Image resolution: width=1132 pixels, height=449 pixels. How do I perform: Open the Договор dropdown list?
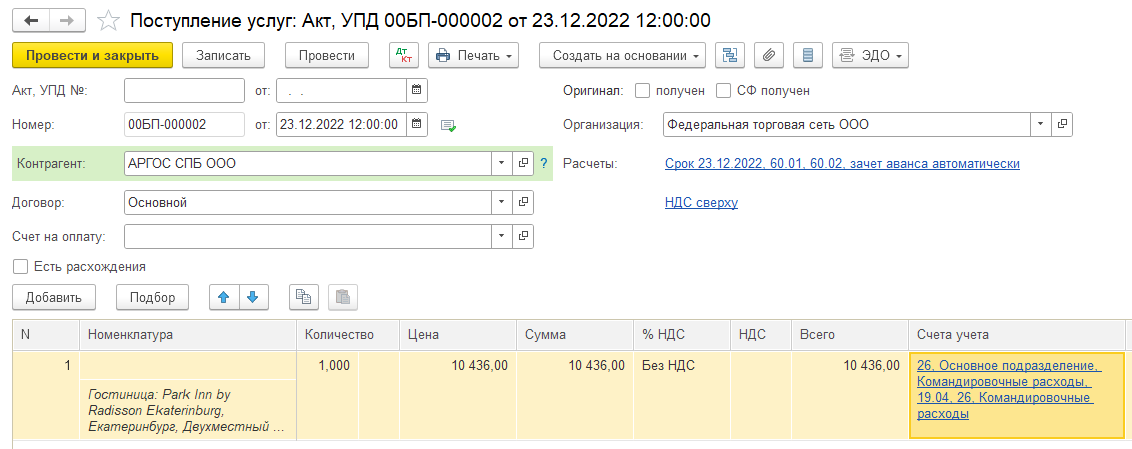pos(502,202)
